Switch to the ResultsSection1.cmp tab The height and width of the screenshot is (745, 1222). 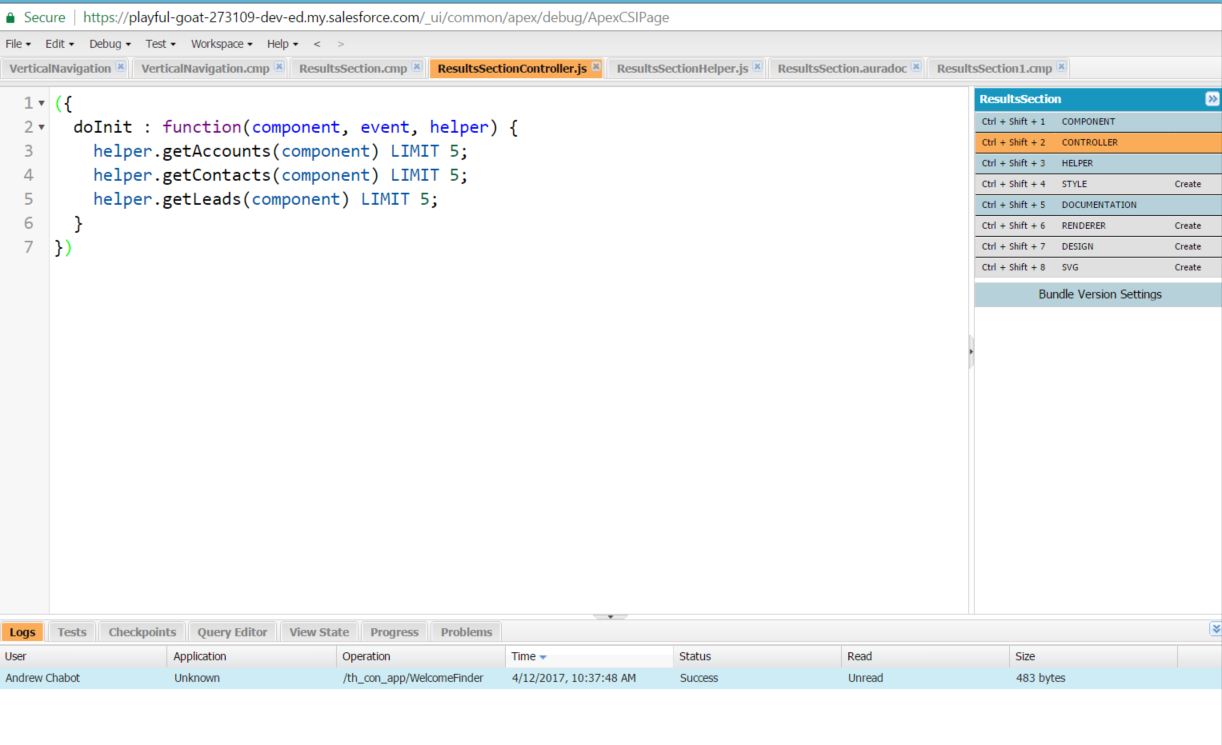click(992, 68)
